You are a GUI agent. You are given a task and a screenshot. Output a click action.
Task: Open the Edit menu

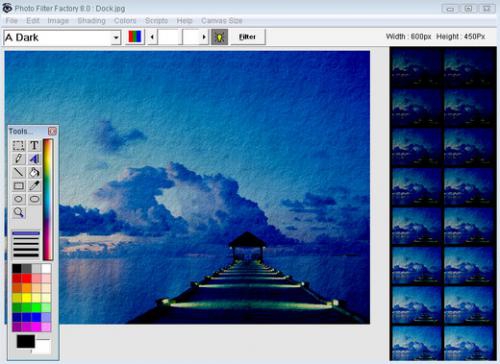(x=33, y=21)
